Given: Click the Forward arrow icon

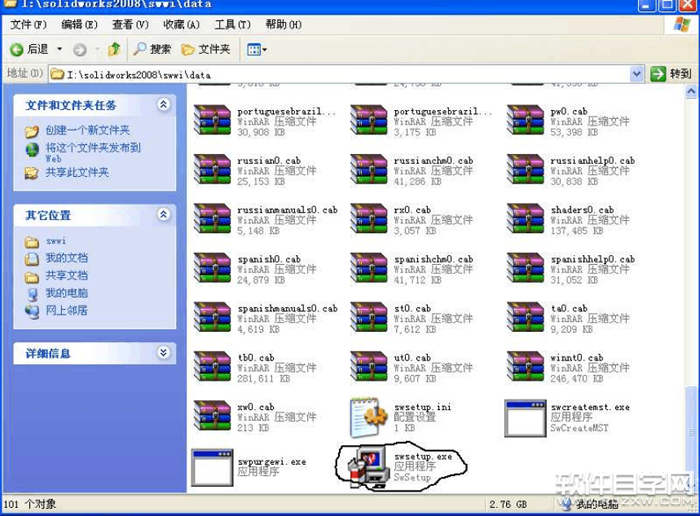Looking at the screenshot, I should pos(79,50).
